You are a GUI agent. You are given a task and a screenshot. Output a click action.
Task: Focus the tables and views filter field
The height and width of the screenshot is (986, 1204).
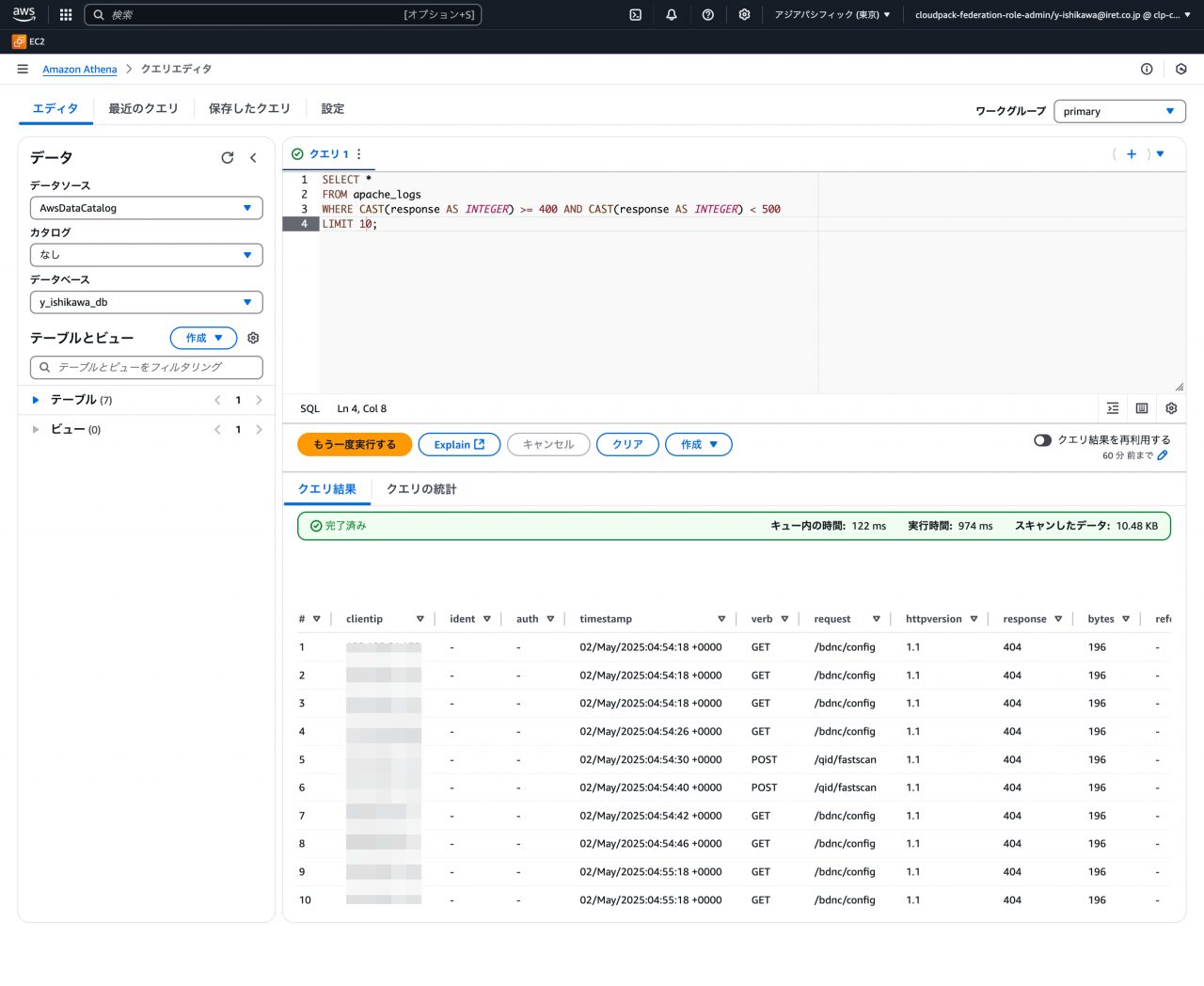tap(146, 367)
